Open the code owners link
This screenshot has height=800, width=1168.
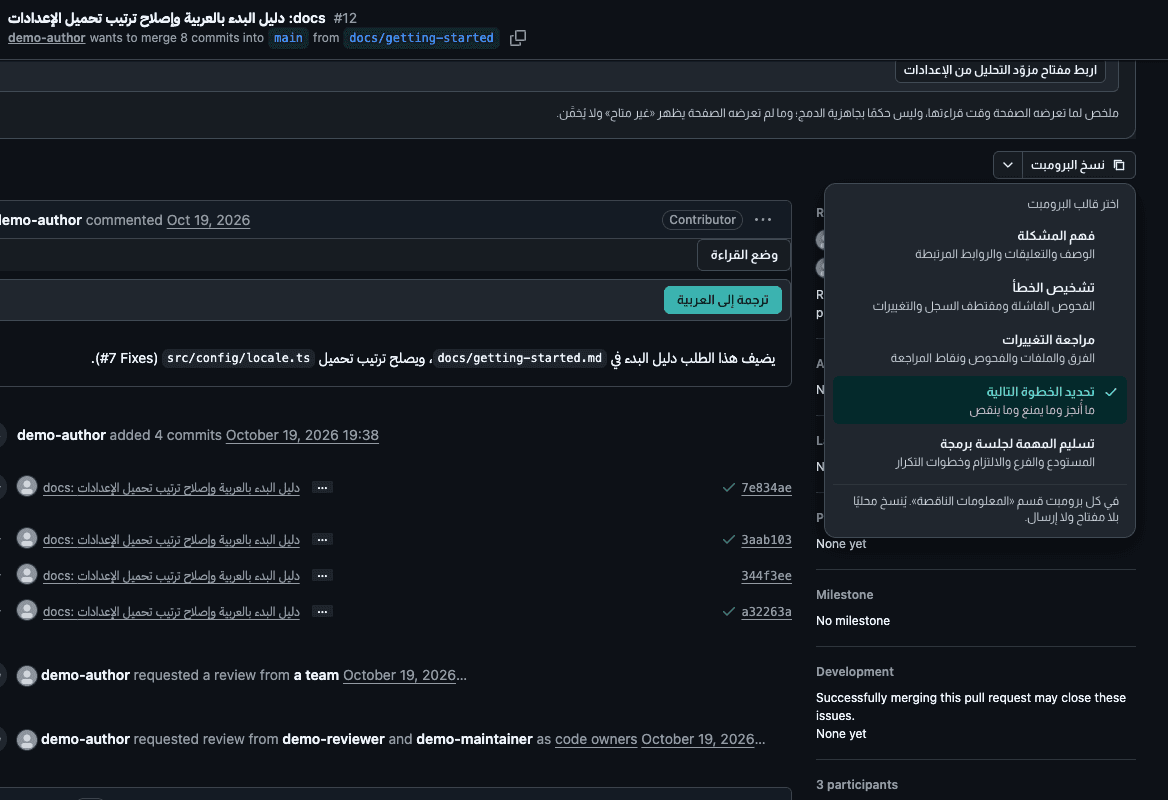tap(596, 740)
